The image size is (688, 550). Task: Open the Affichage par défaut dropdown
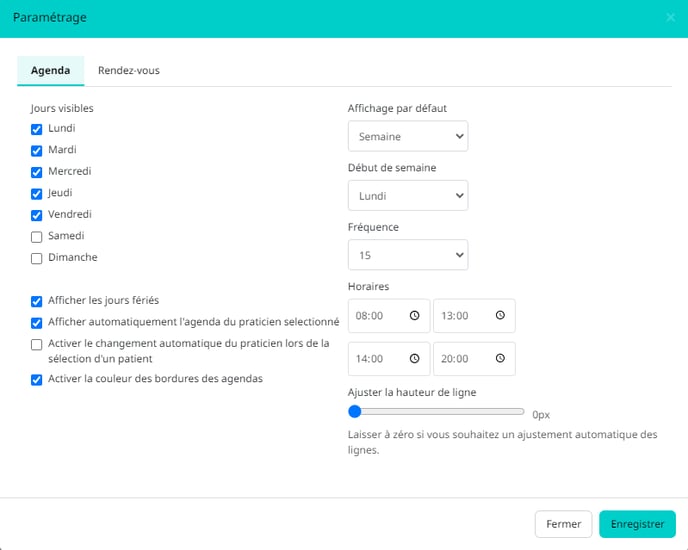[x=408, y=136]
